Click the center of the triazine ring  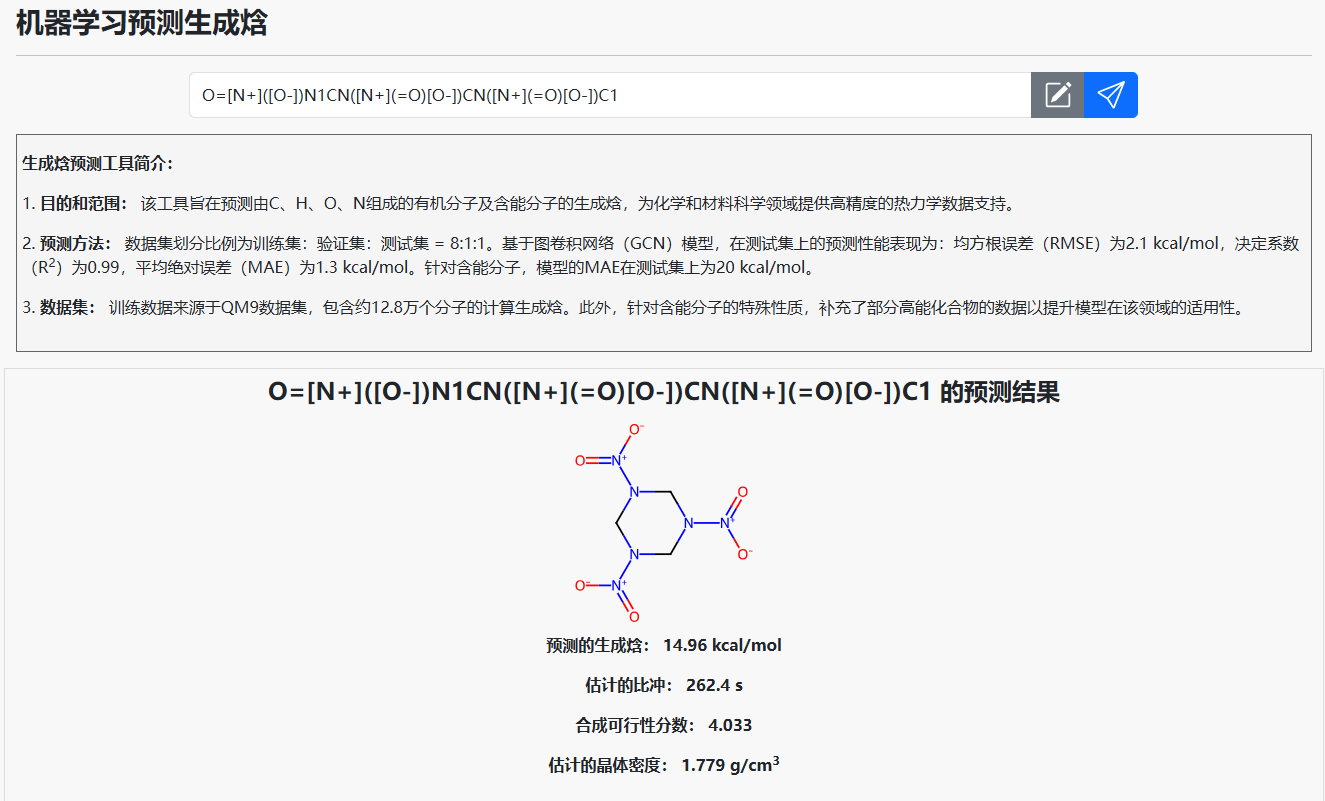[x=652, y=523]
